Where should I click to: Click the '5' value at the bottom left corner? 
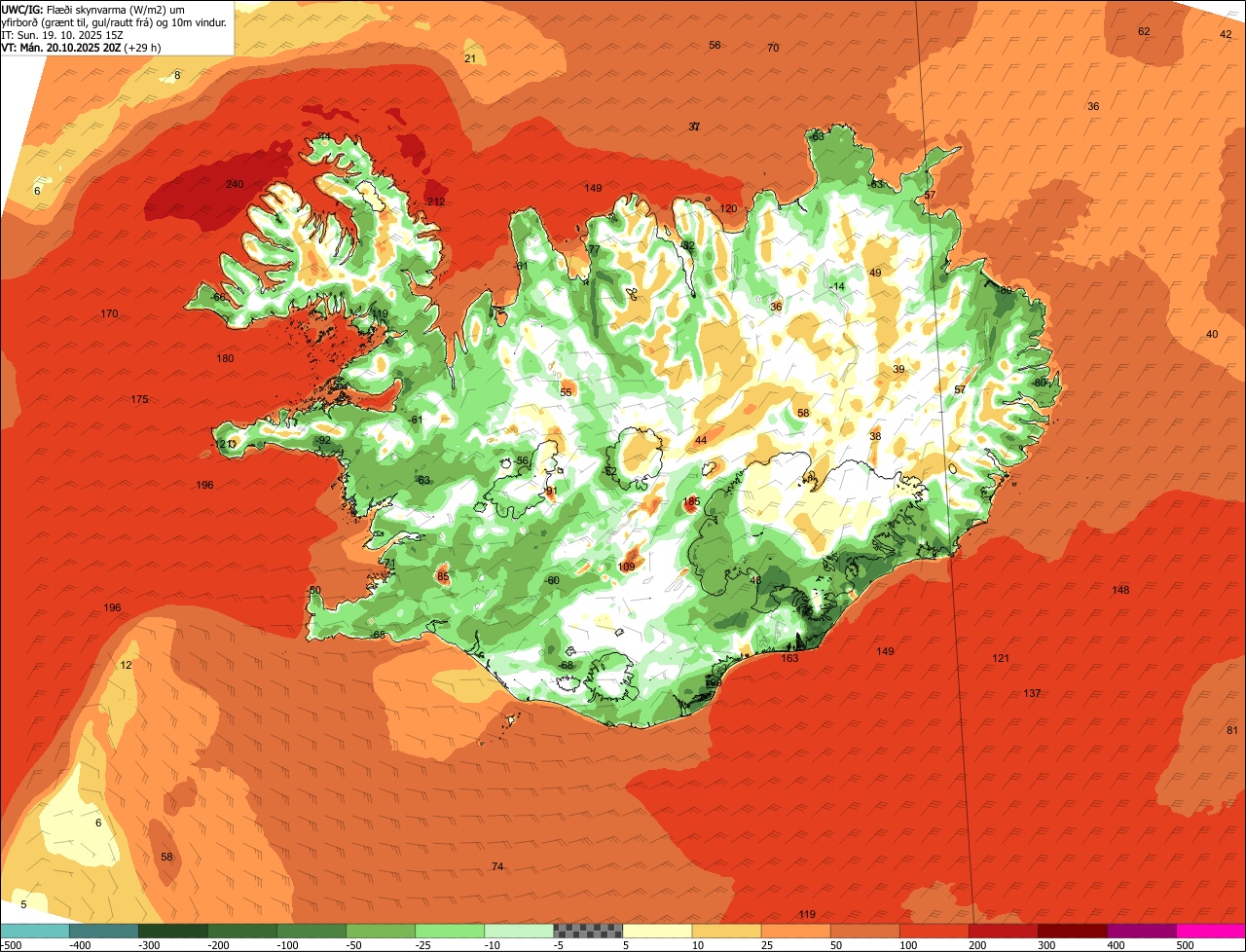pyautogui.click(x=23, y=904)
